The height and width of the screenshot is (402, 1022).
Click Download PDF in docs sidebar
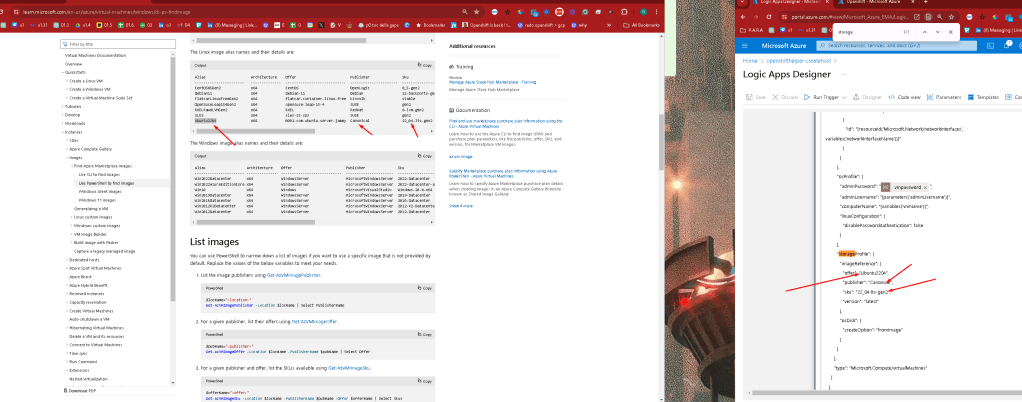(82, 390)
